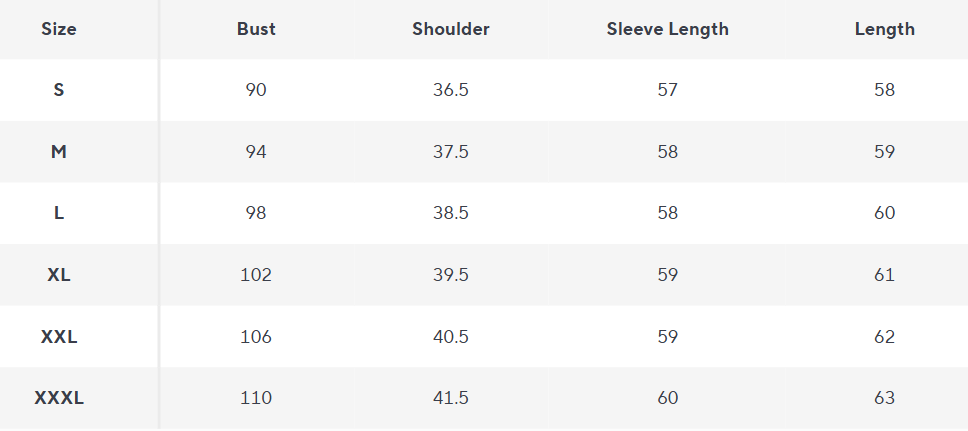Click the Sleeve Length column header
The image size is (968, 431).
668,29
